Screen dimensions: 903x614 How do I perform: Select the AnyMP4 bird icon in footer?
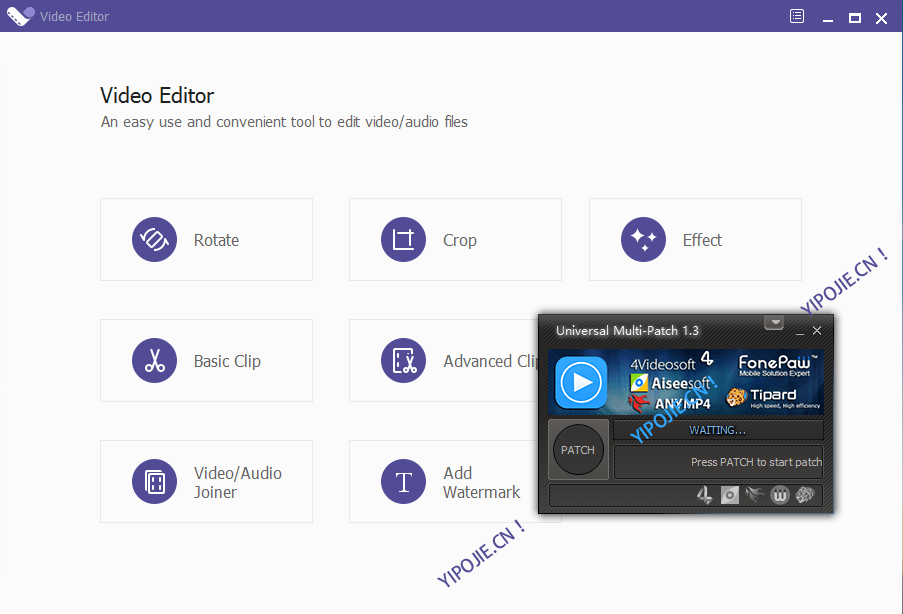(x=754, y=495)
